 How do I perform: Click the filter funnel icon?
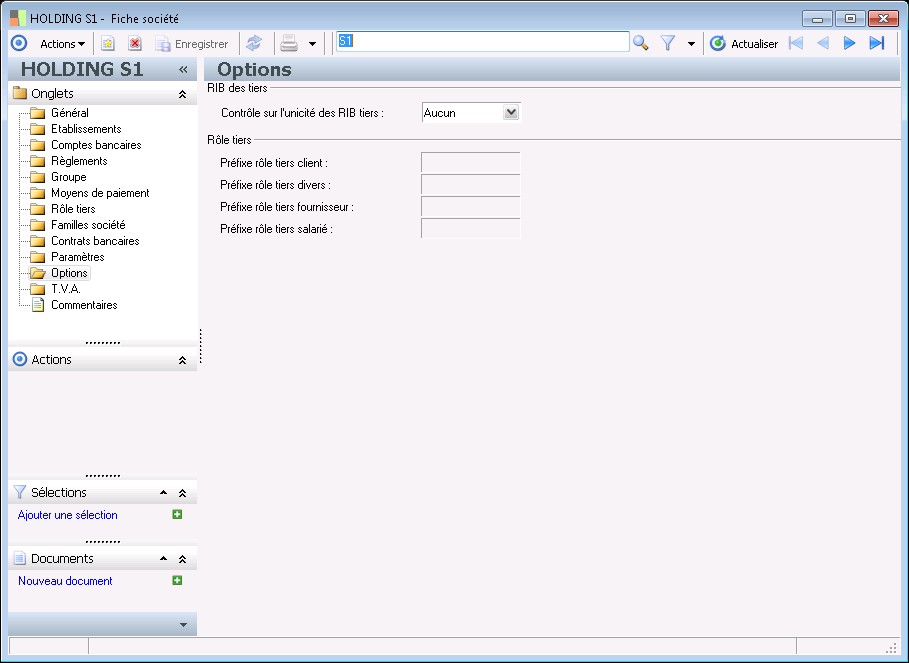(668, 43)
